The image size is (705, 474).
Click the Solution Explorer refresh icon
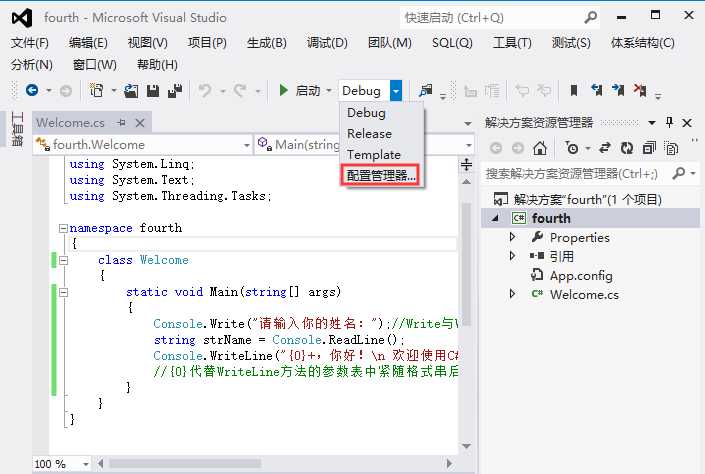point(627,148)
